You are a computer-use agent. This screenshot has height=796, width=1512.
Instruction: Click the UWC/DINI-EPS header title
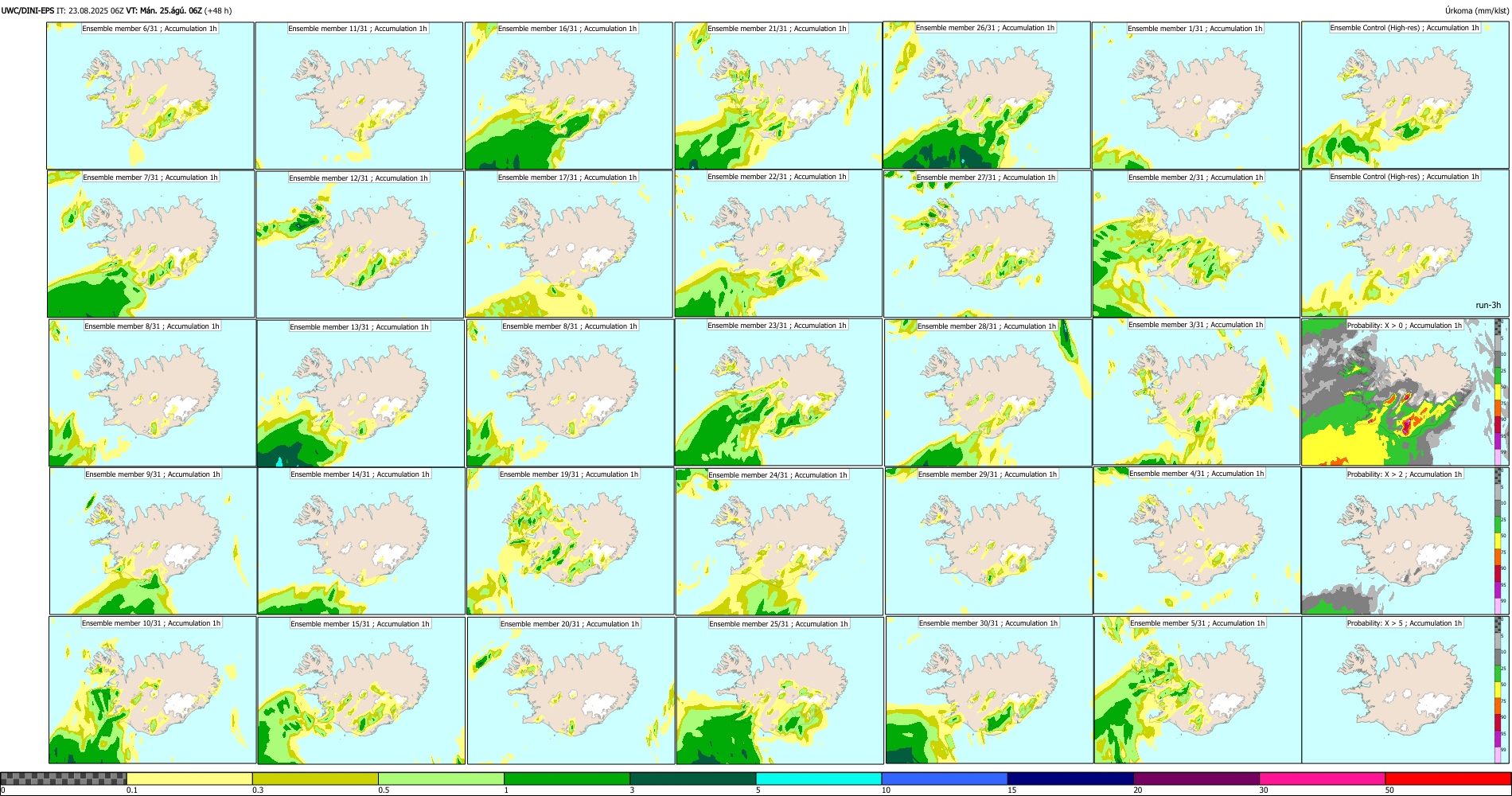point(28,10)
